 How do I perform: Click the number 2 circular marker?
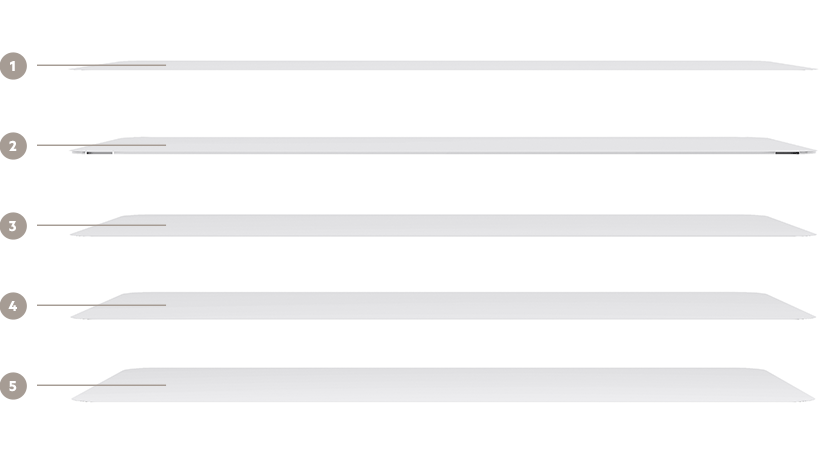(x=13, y=146)
